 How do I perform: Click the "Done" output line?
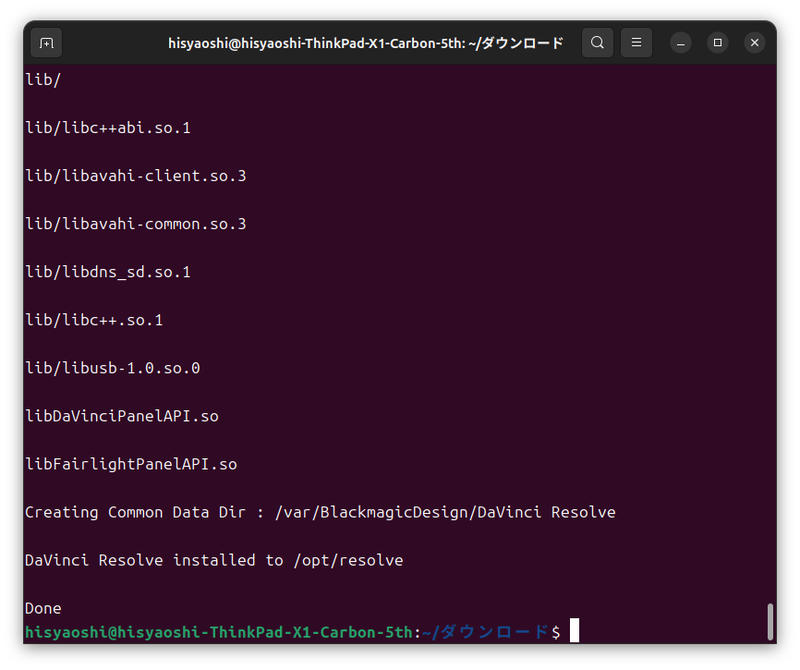coord(43,608)
